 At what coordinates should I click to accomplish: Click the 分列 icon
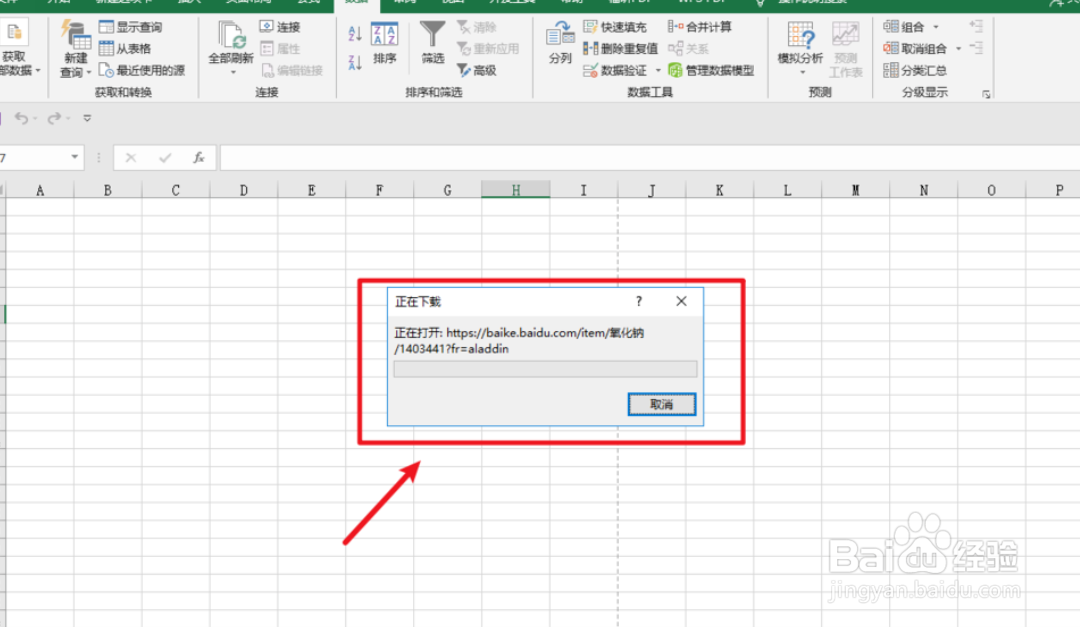560,34
